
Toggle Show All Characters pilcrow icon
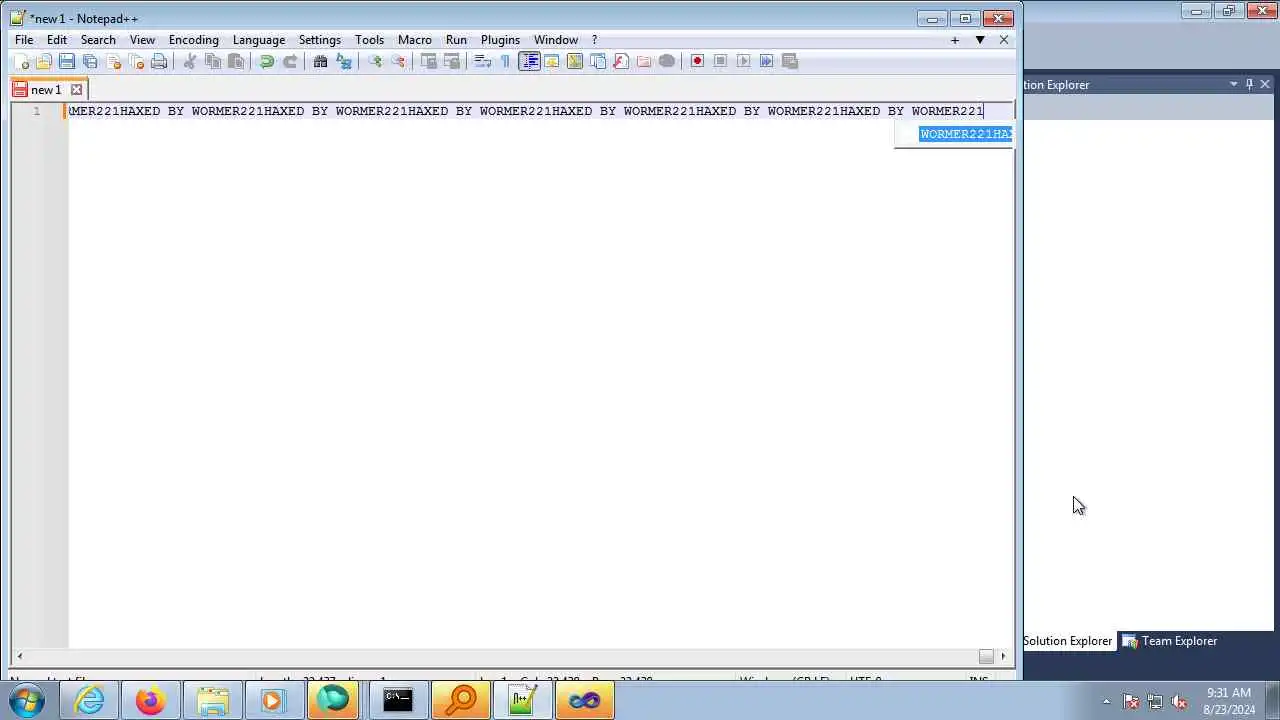pos(506,61)
